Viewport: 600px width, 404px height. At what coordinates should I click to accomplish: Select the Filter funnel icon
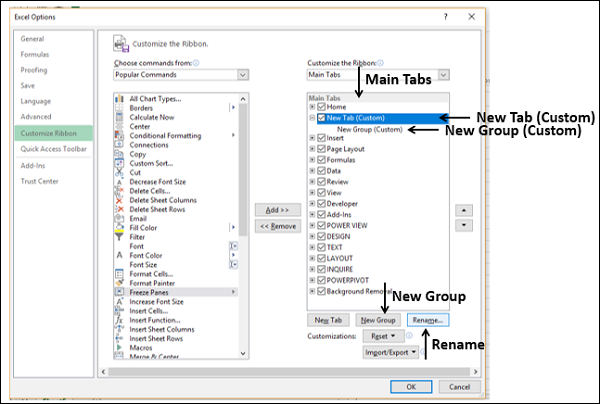(x=119, y=236)
